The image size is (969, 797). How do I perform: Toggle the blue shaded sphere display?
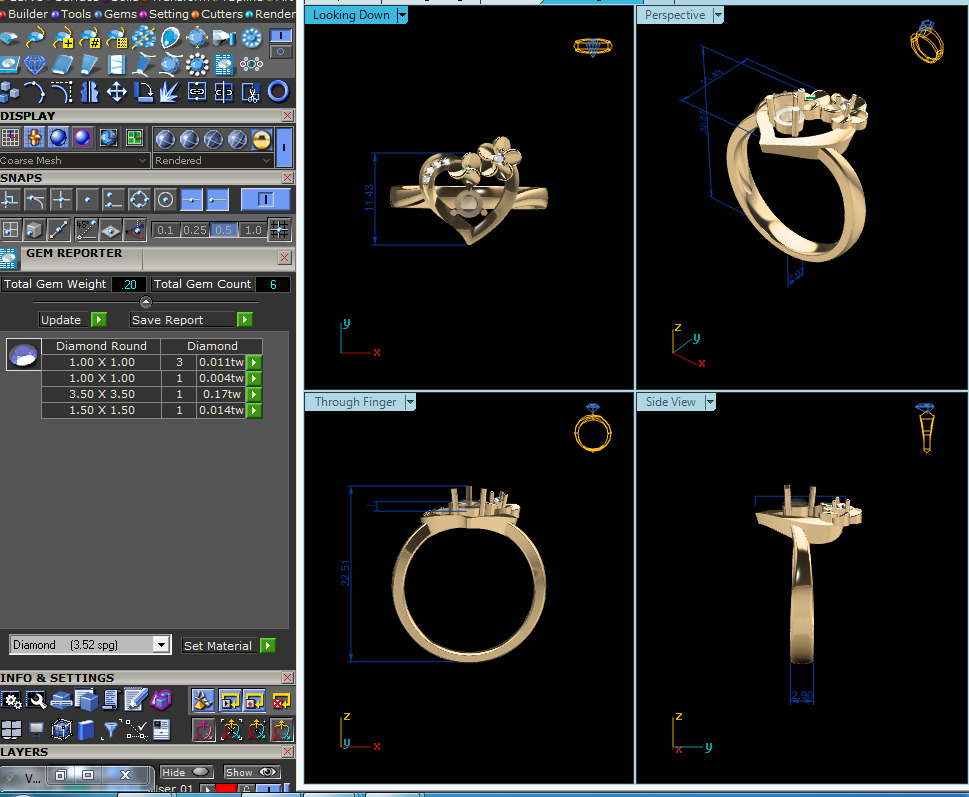(58, 138)
